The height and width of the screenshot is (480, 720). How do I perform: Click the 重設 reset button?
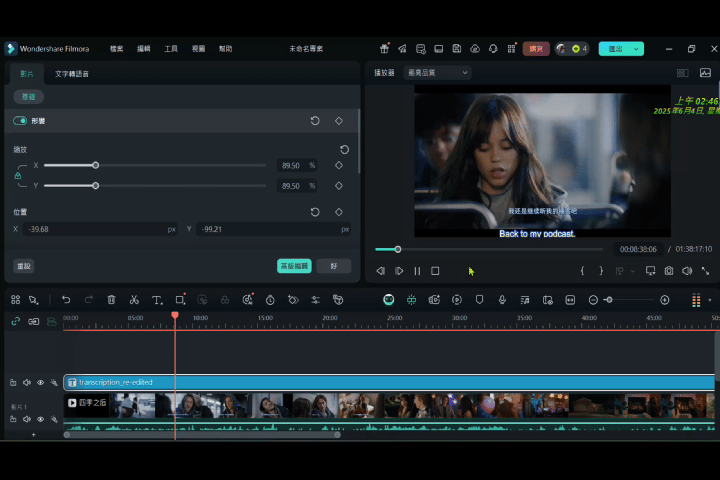click(24, 266)
